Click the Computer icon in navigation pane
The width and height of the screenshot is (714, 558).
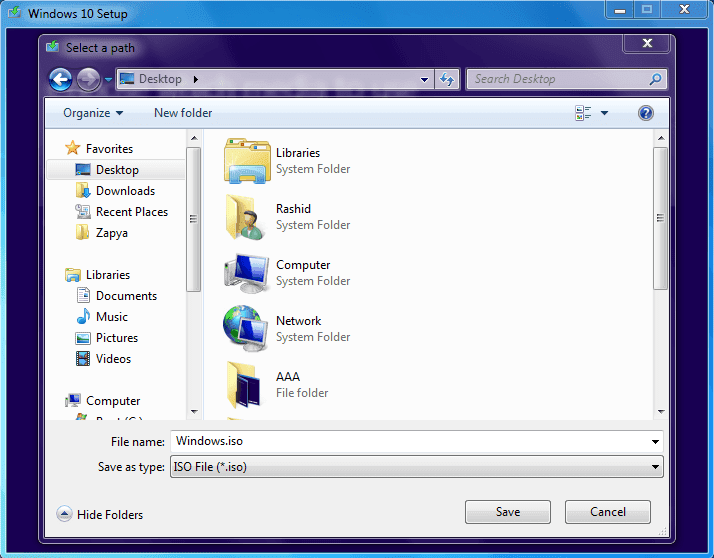73,400
